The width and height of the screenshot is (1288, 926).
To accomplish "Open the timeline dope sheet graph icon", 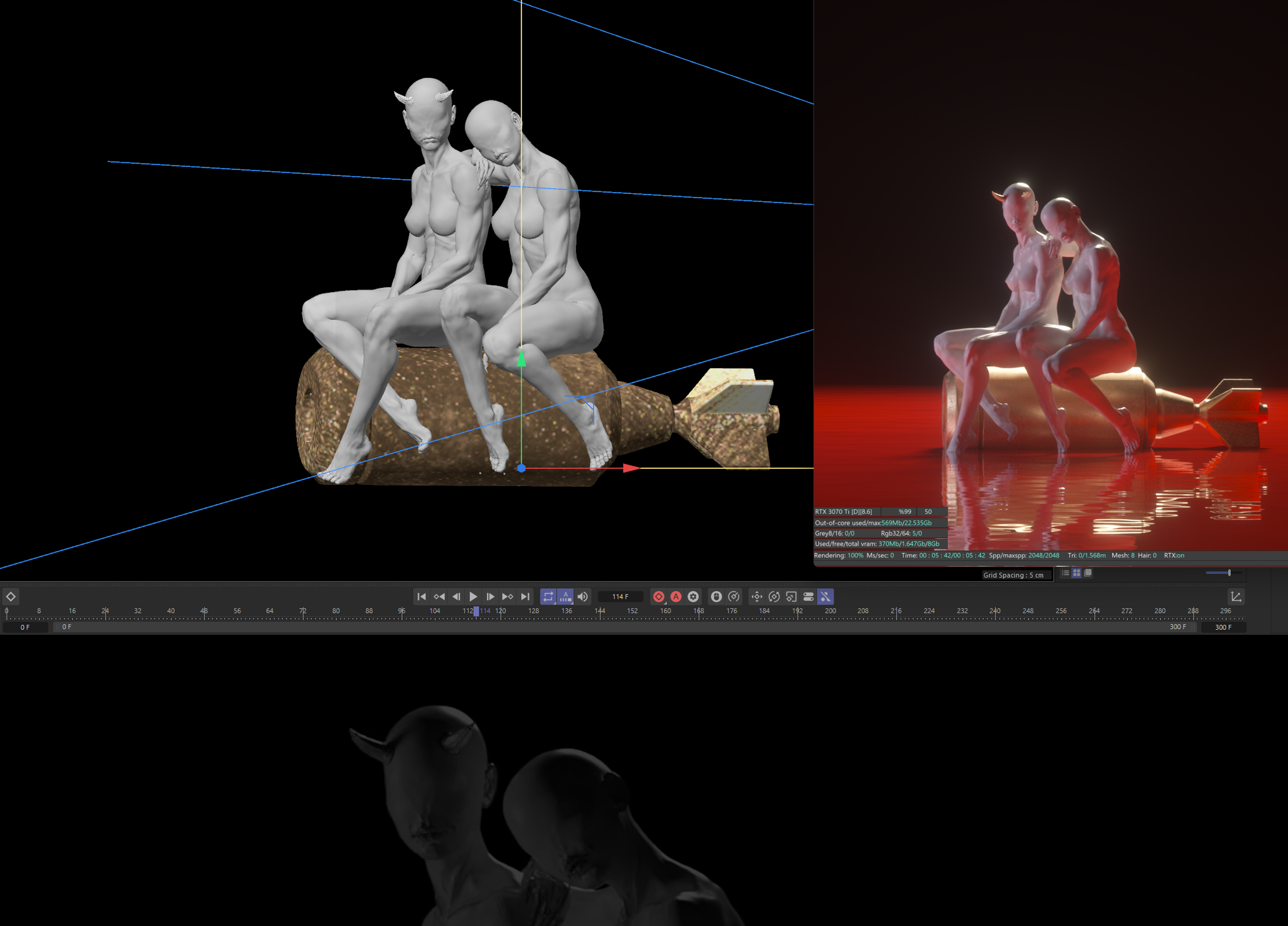I will click(x=1236, y=597).
